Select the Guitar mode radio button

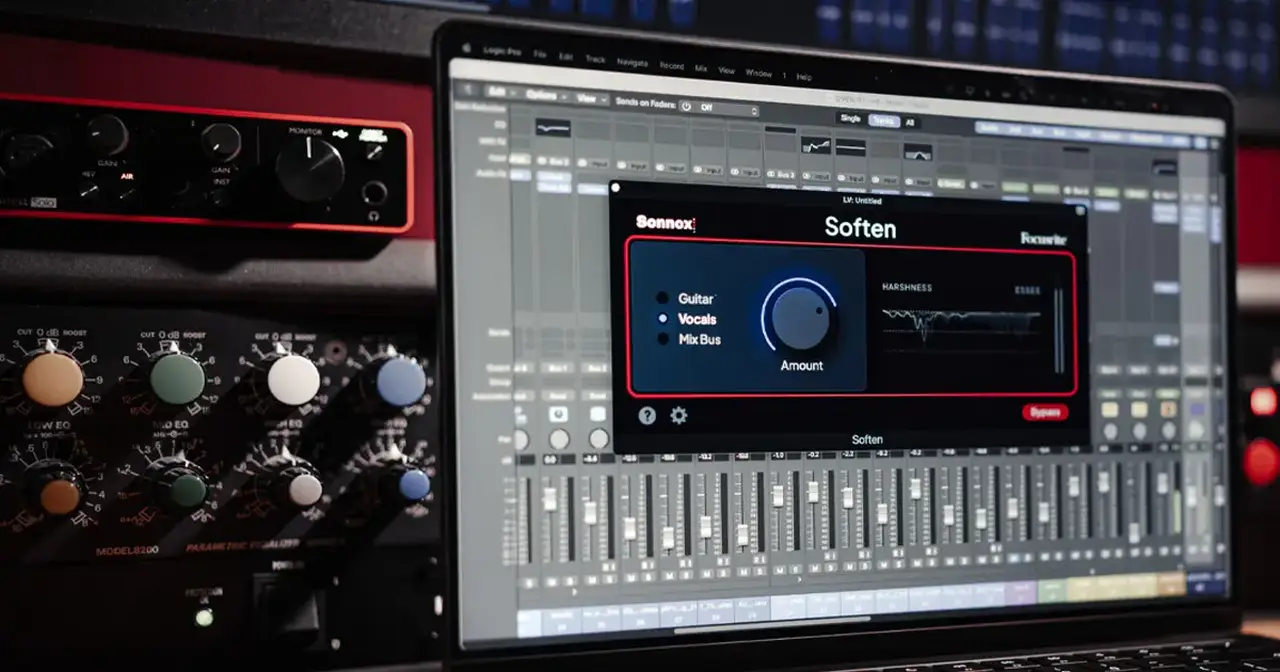pyautogui.click(x=662, y=298)
